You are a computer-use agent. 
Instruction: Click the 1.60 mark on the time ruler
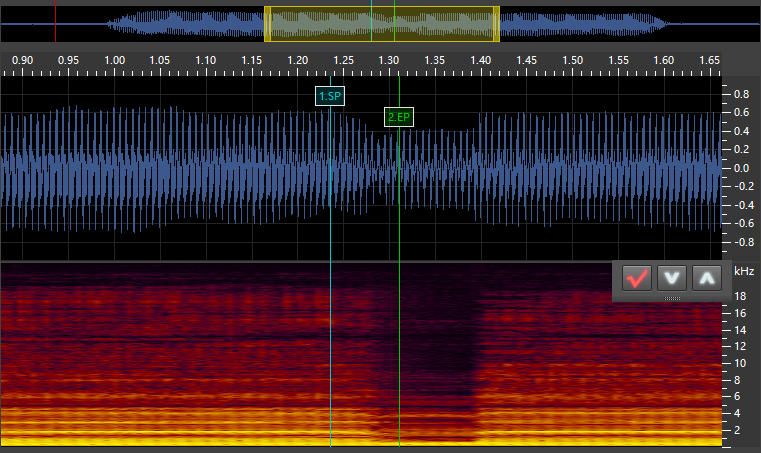[x=663, y=61]
